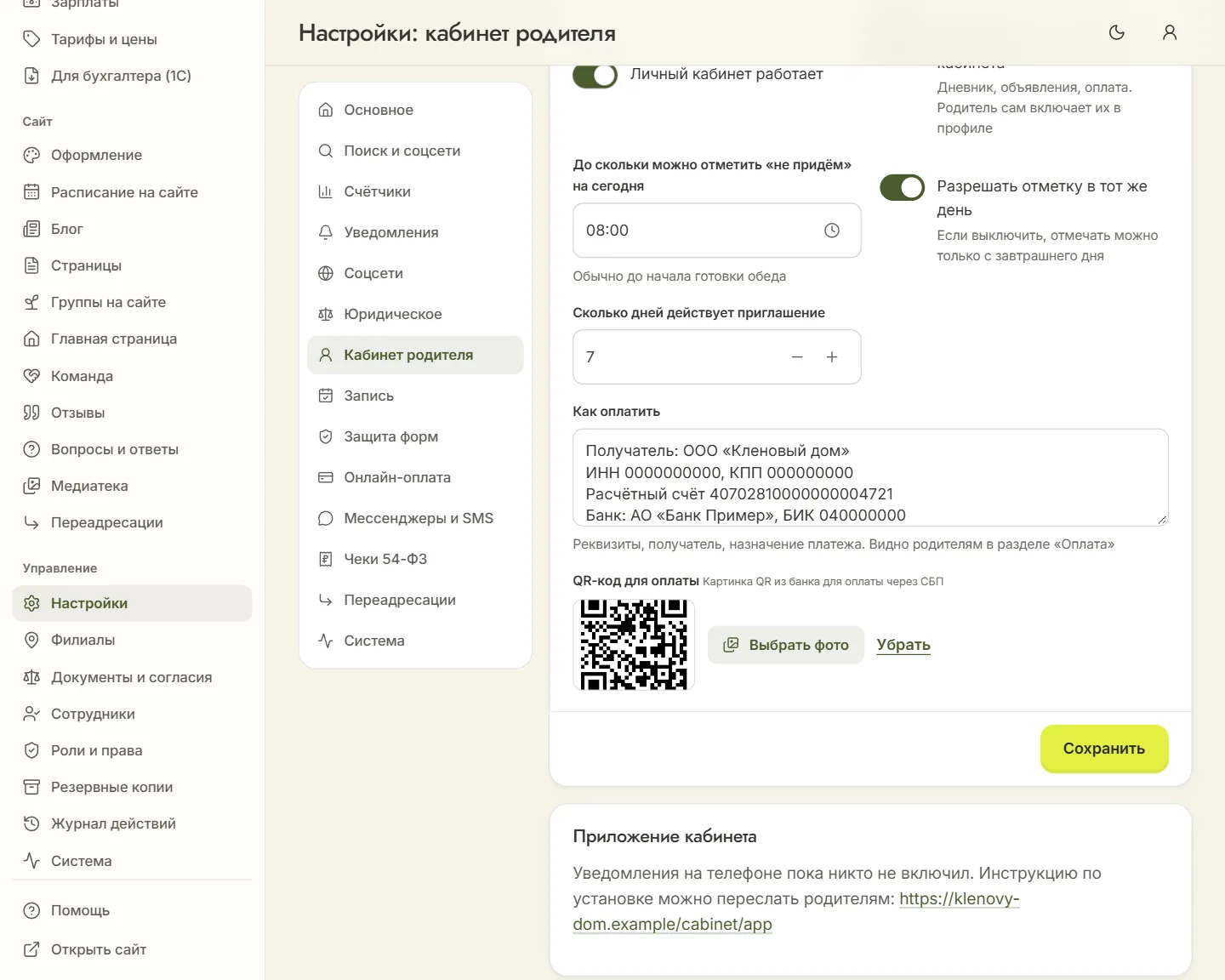The width and height of the screenshot is (1225, 980).
Task: Toggle dark mode moon icon
Action: coord(1117,32)
